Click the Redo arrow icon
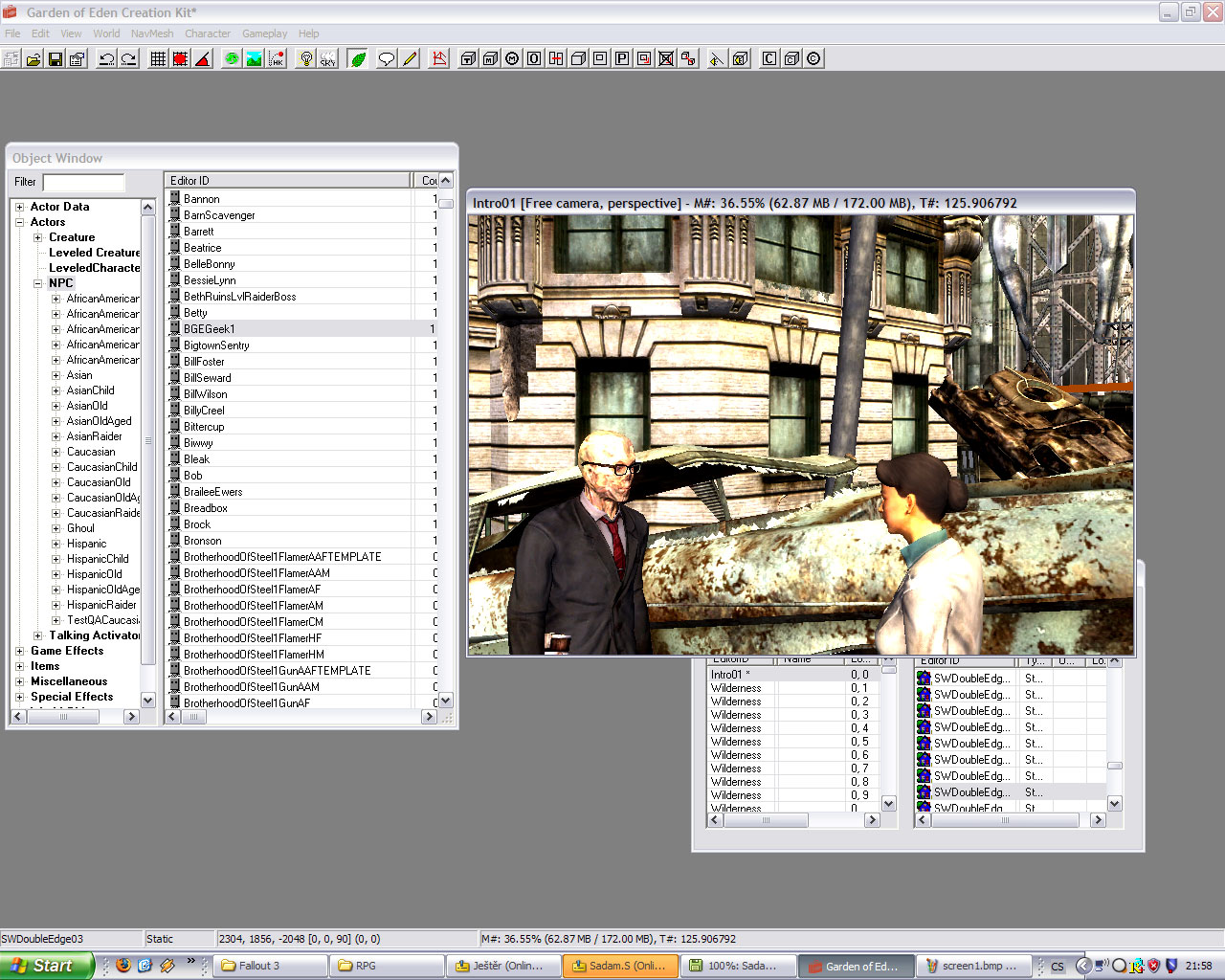Image resolution: width=1225 pixels, height=980 pixels. coord(128,58)
